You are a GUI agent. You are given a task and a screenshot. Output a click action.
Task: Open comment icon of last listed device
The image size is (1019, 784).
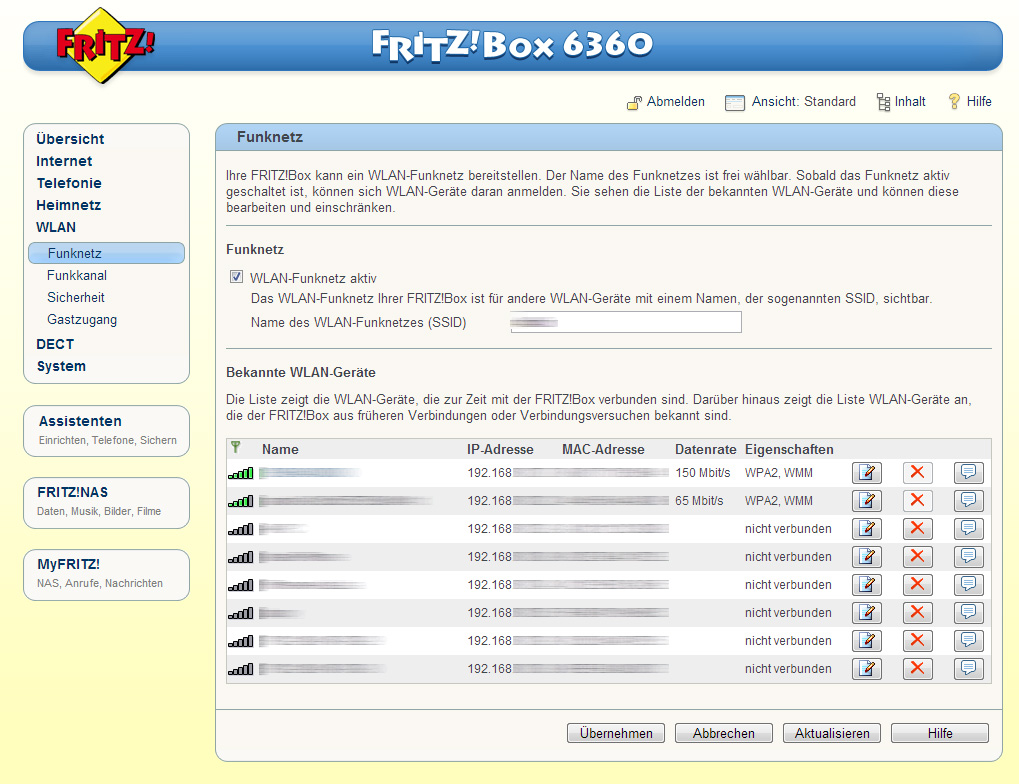[x=968, y=668]
